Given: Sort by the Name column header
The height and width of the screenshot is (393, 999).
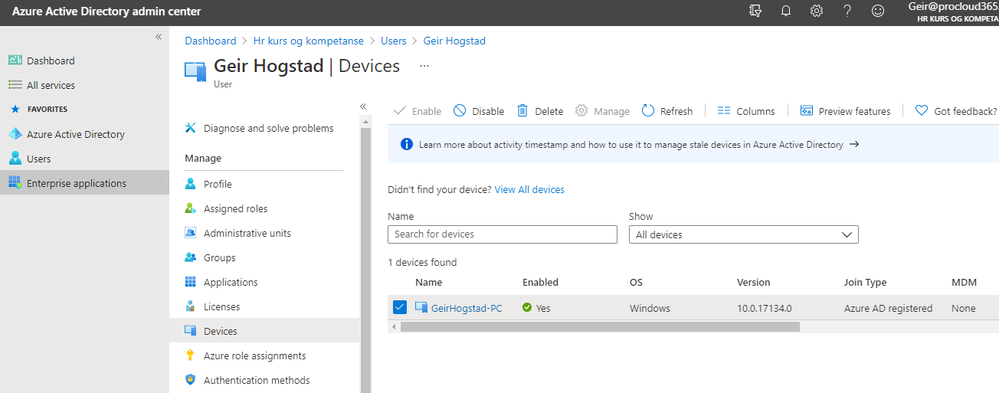Looking at the screenshot, I should (428, 282).
